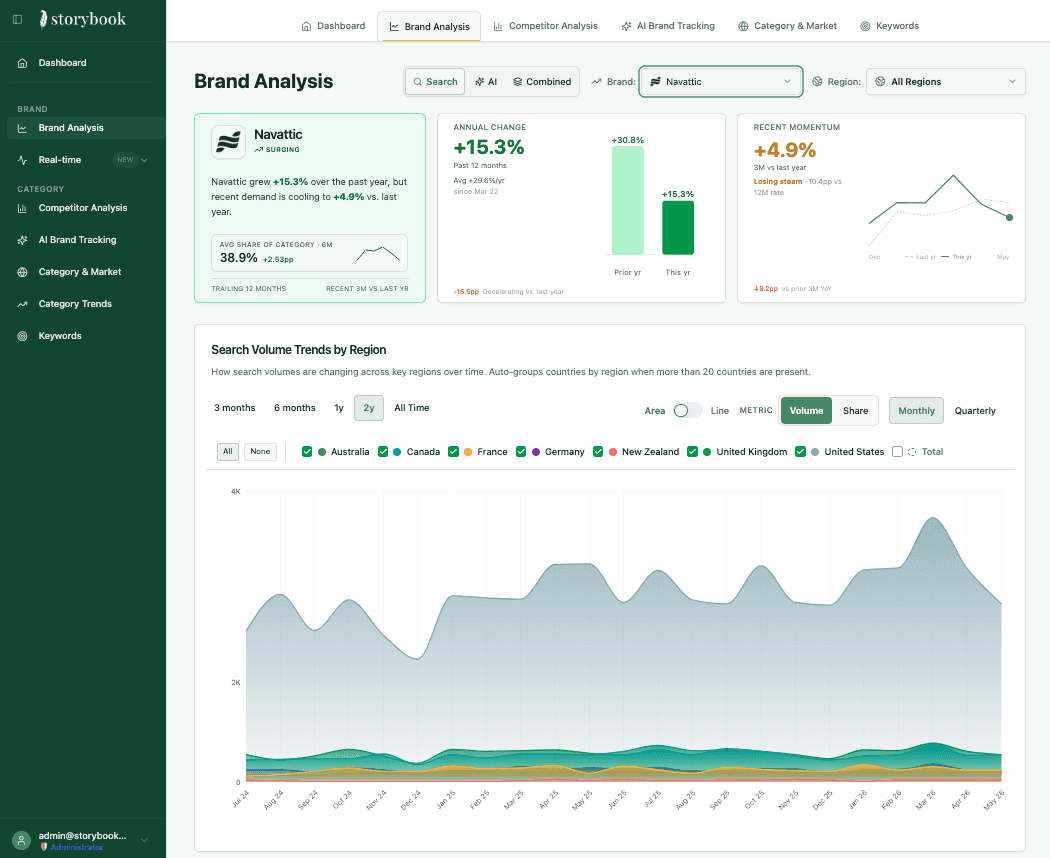Switch to the Dashboard top tab
Image resolution: width=1050 pixels, height=858 pixels.
pos(333,26)
